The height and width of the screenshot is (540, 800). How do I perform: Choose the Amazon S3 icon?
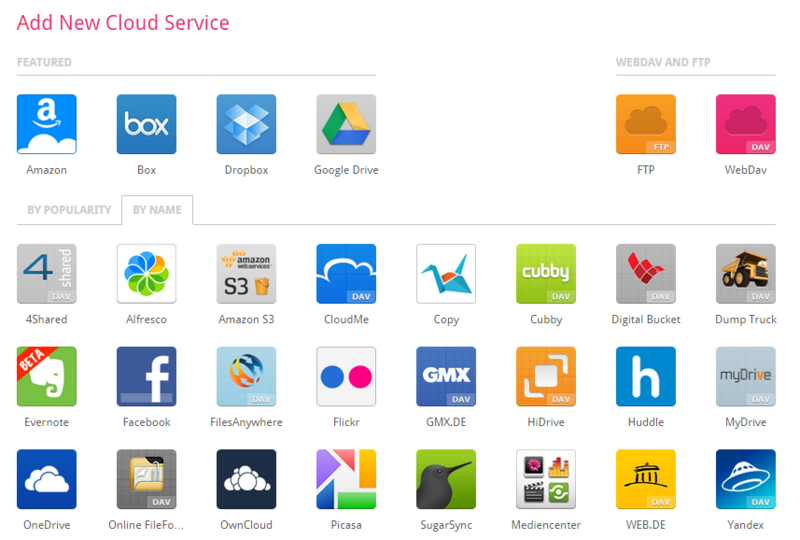tap(246, 274)
